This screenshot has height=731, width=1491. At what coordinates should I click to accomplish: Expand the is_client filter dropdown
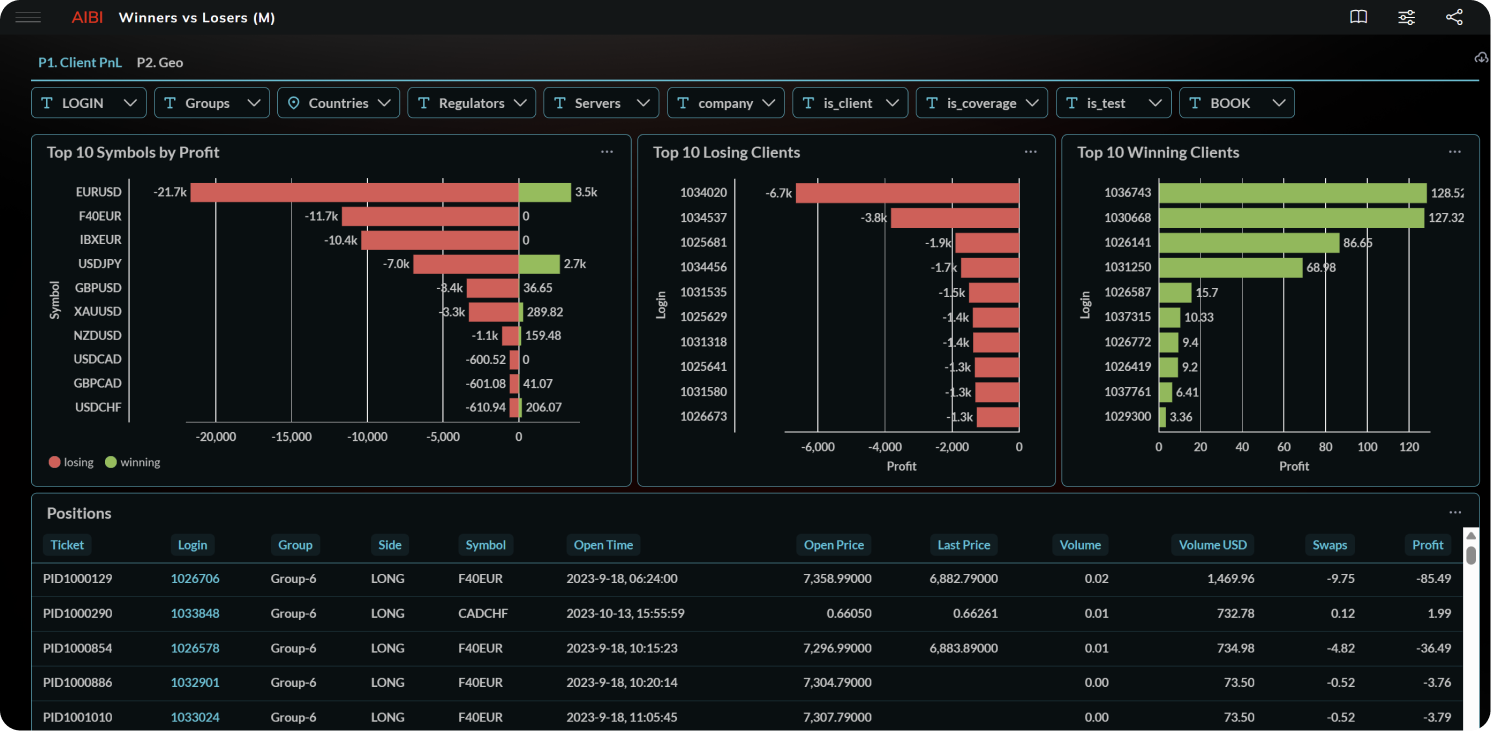850,103
